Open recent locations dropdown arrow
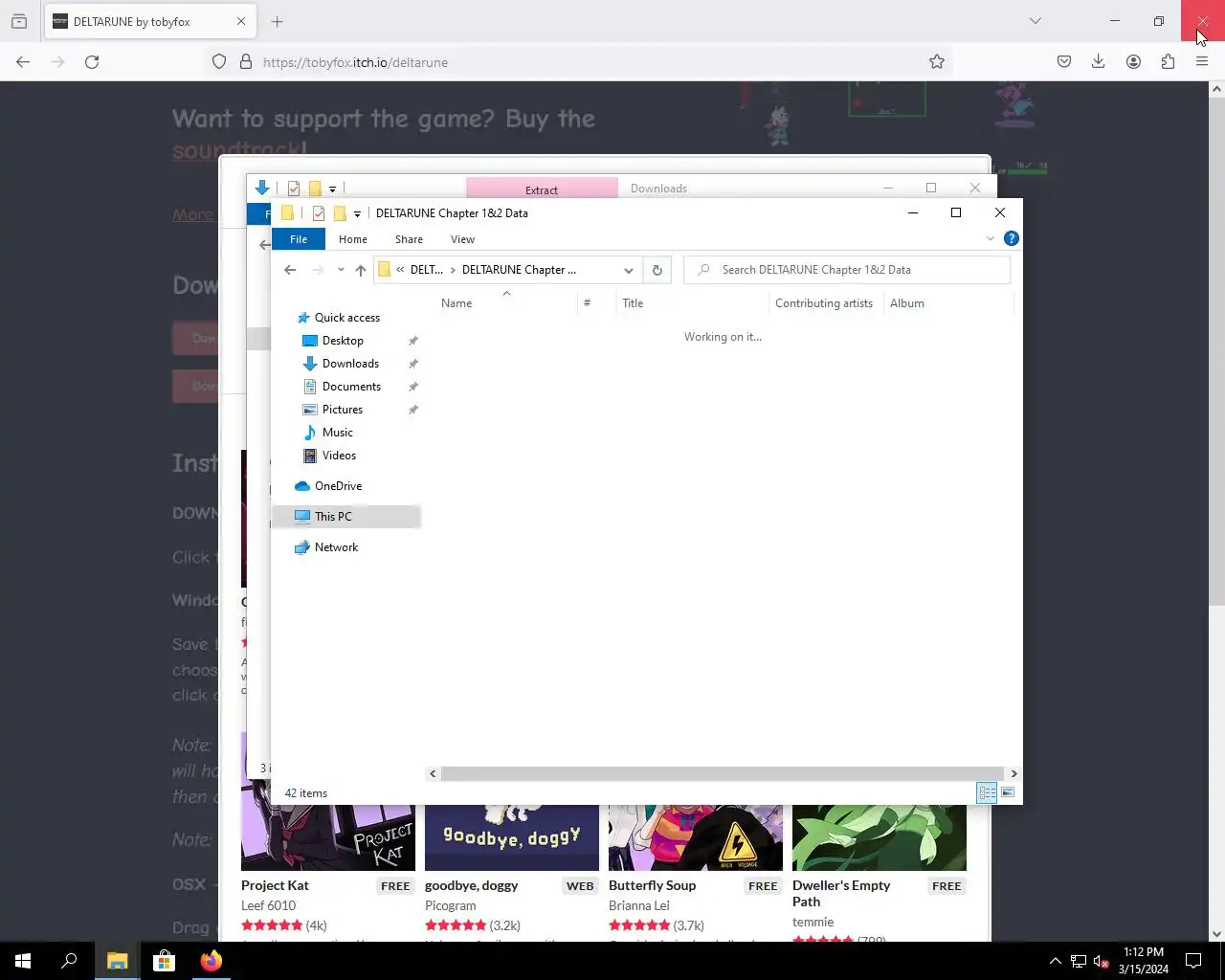The width and height of the screenshot is (1225, 980). (x=341, y=270)
